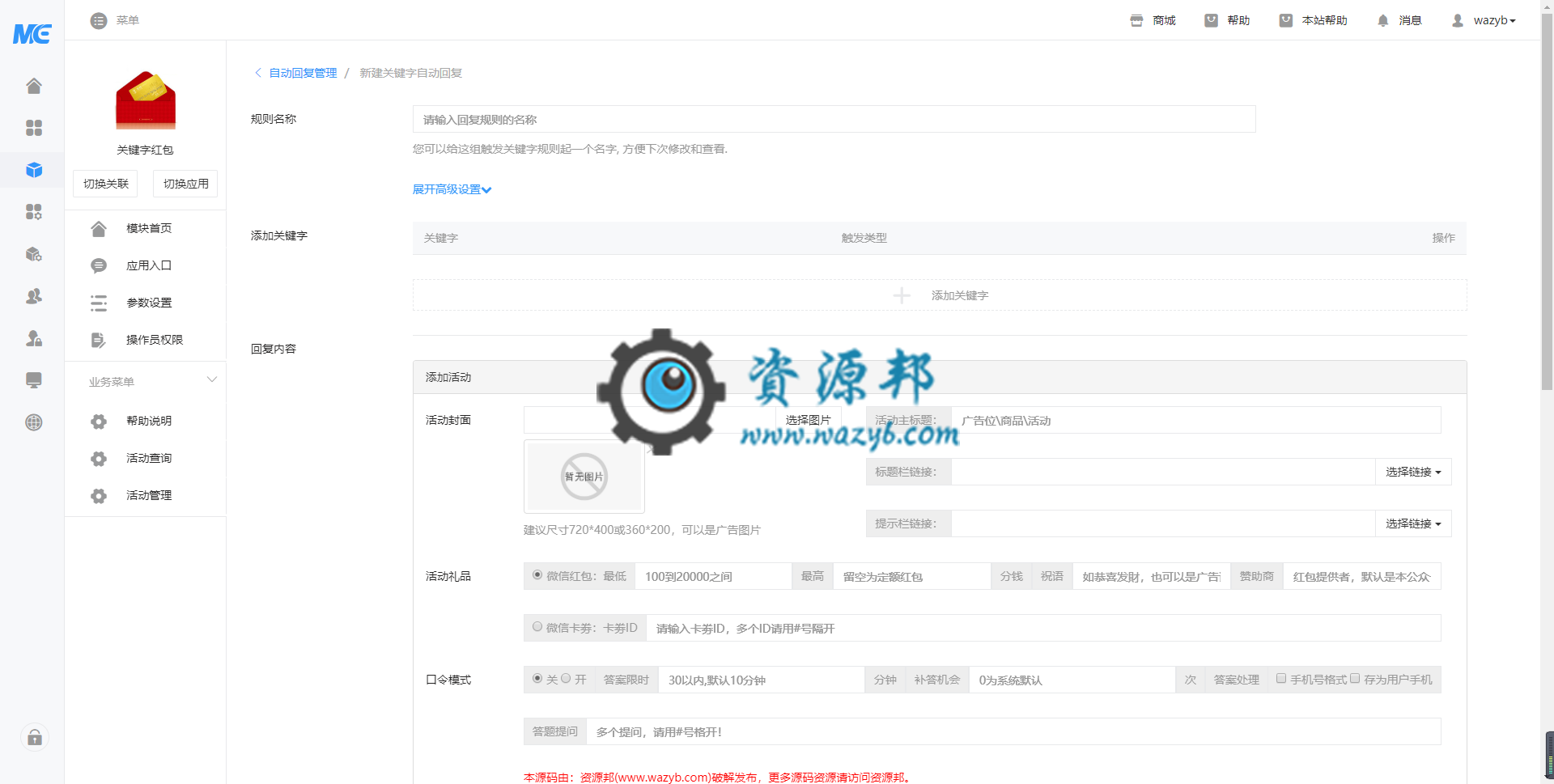Set 口令模式 to 关

[537, 679]
